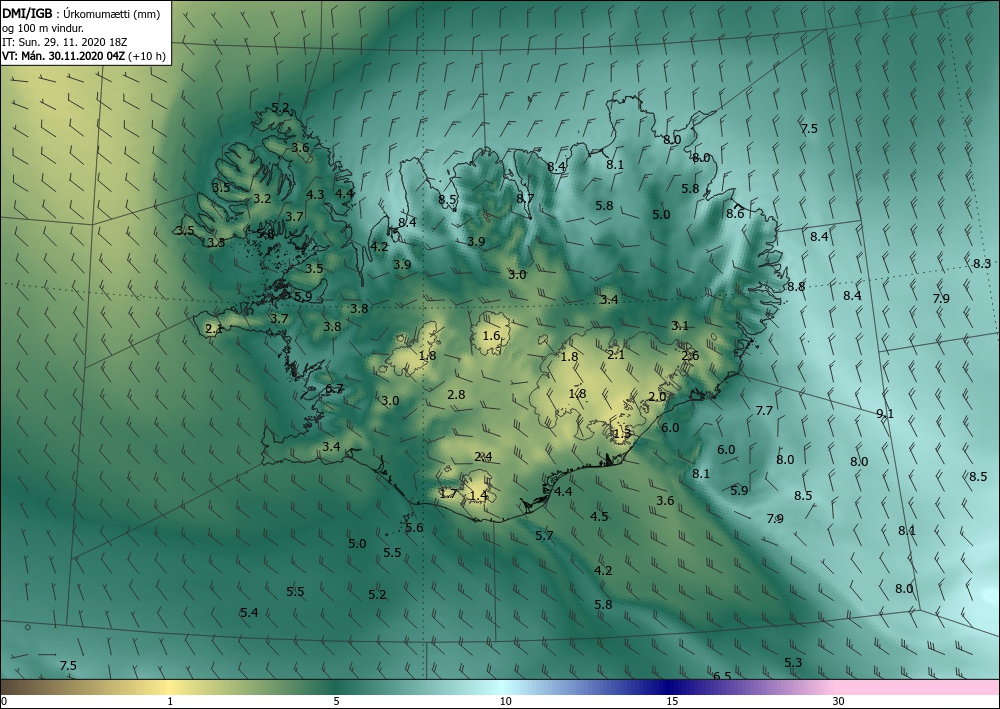Image resolution: width=1000 pixels, height=709 pixels.
Task: Click the 1.6 value on the ice cap
Action: pos(491,336)
